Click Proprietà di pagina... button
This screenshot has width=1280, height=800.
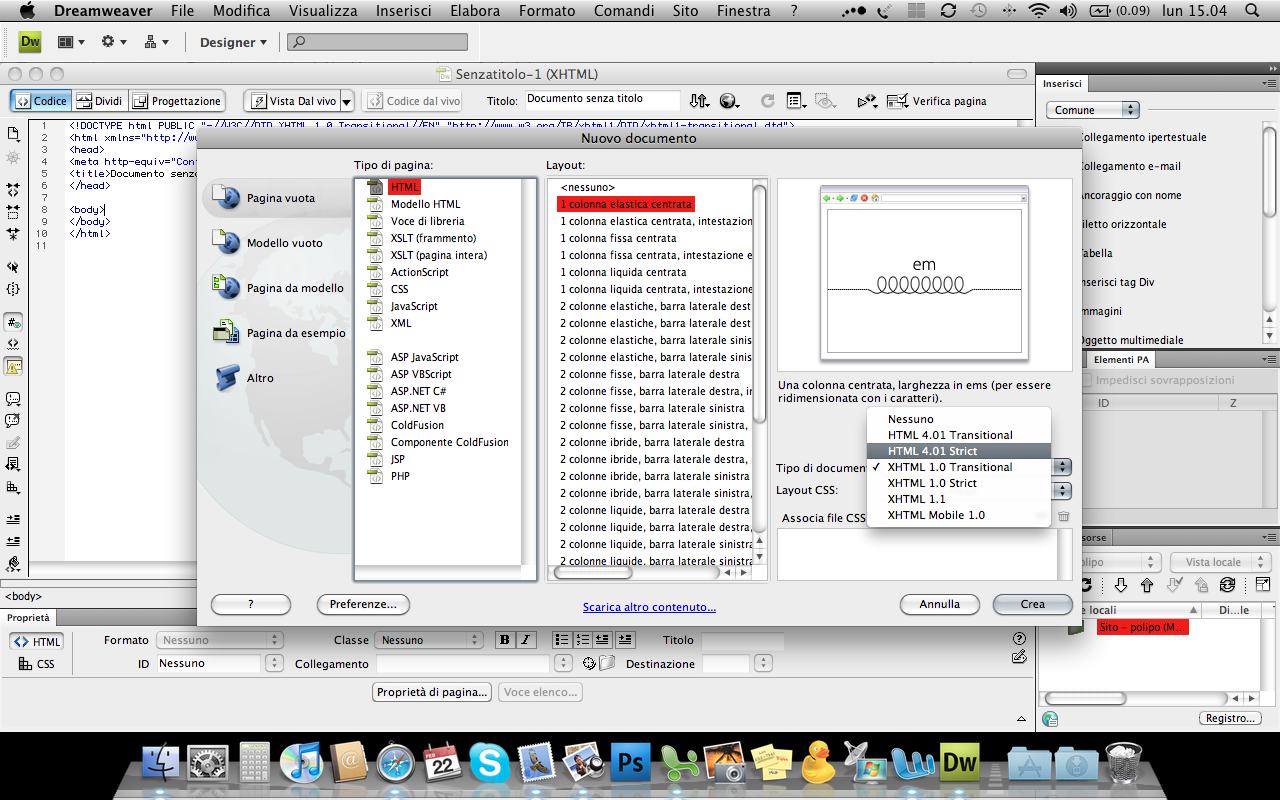pos(432,692)
